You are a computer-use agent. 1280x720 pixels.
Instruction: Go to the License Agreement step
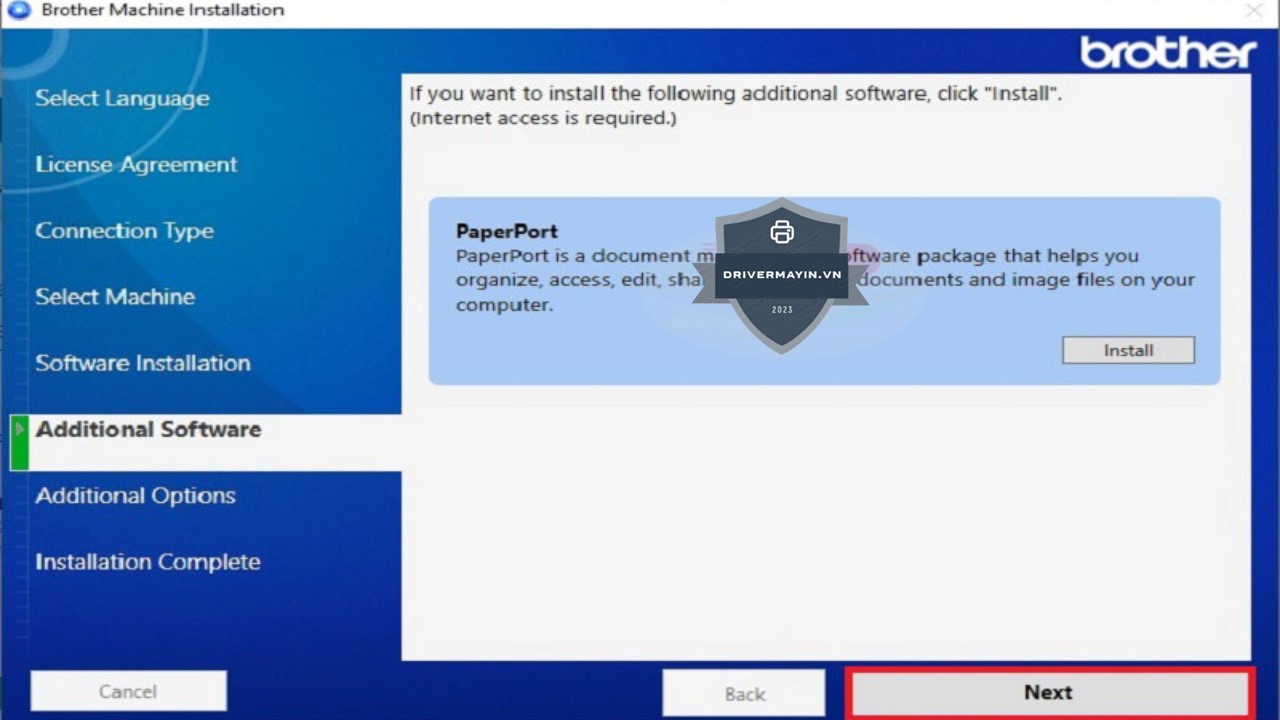pos(136,165)
